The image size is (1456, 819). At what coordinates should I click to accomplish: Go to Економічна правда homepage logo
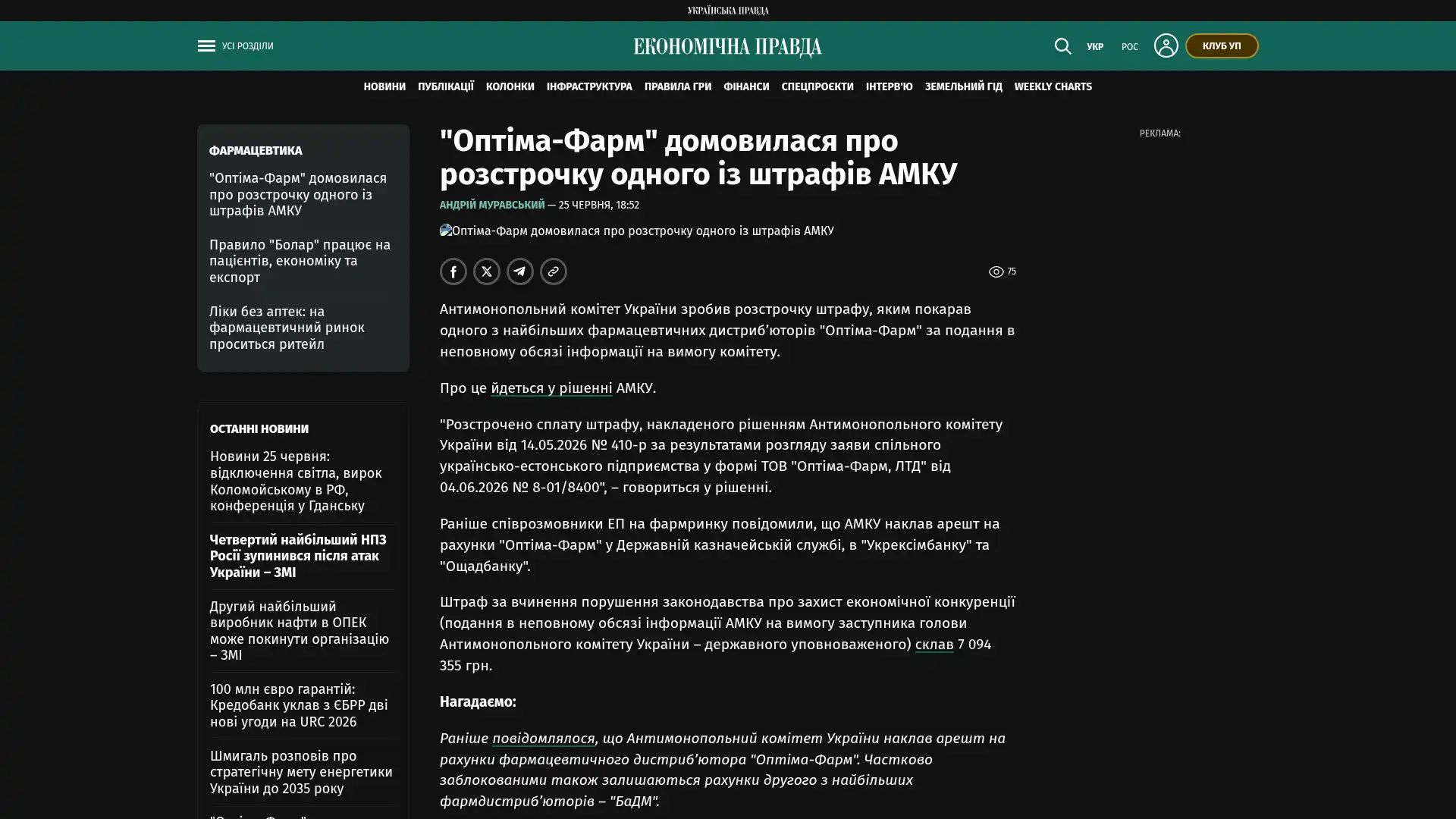coord(728,47)
